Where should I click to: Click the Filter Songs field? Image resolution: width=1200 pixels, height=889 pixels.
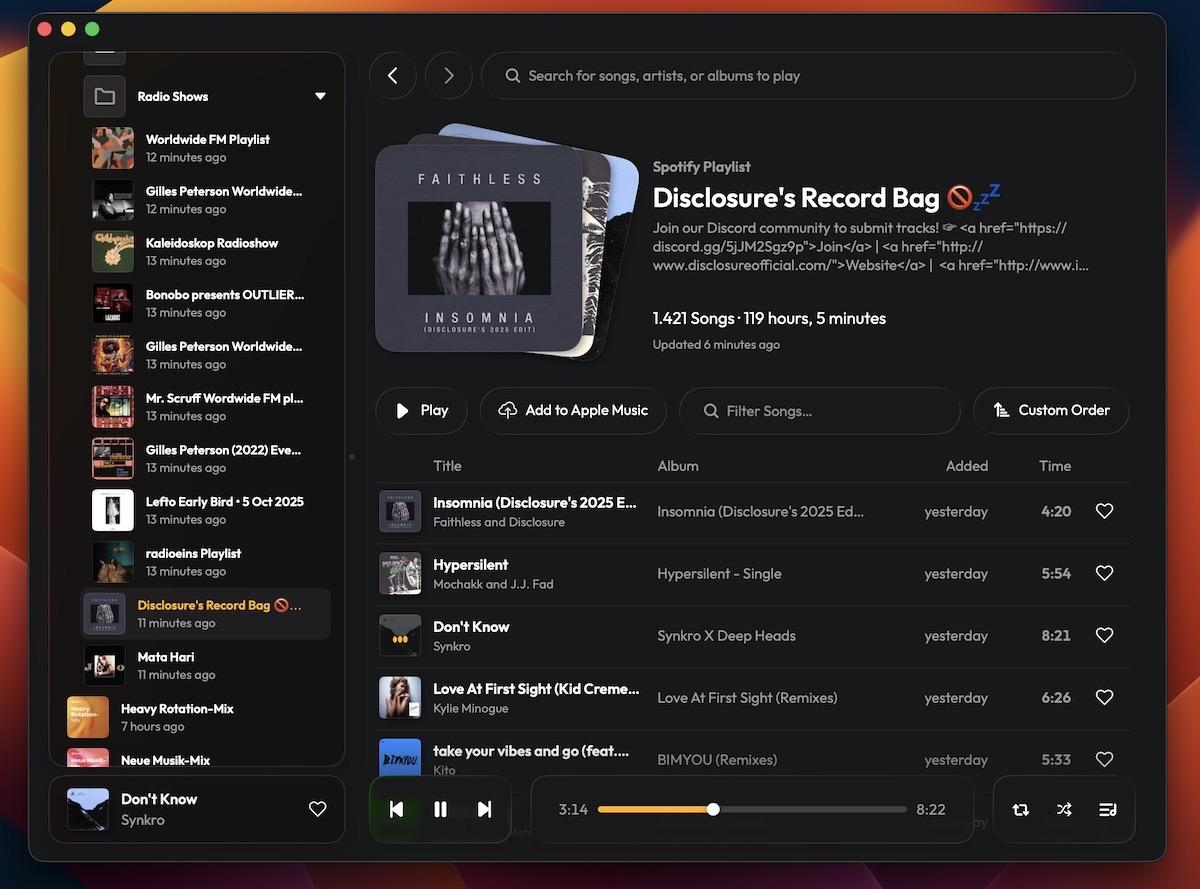pos(819,411)
